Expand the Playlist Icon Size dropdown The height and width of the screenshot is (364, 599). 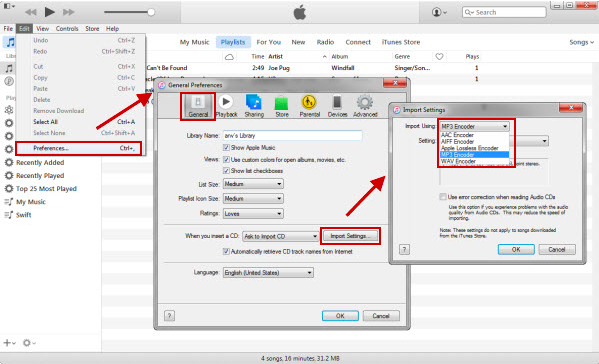click(253, 199)
